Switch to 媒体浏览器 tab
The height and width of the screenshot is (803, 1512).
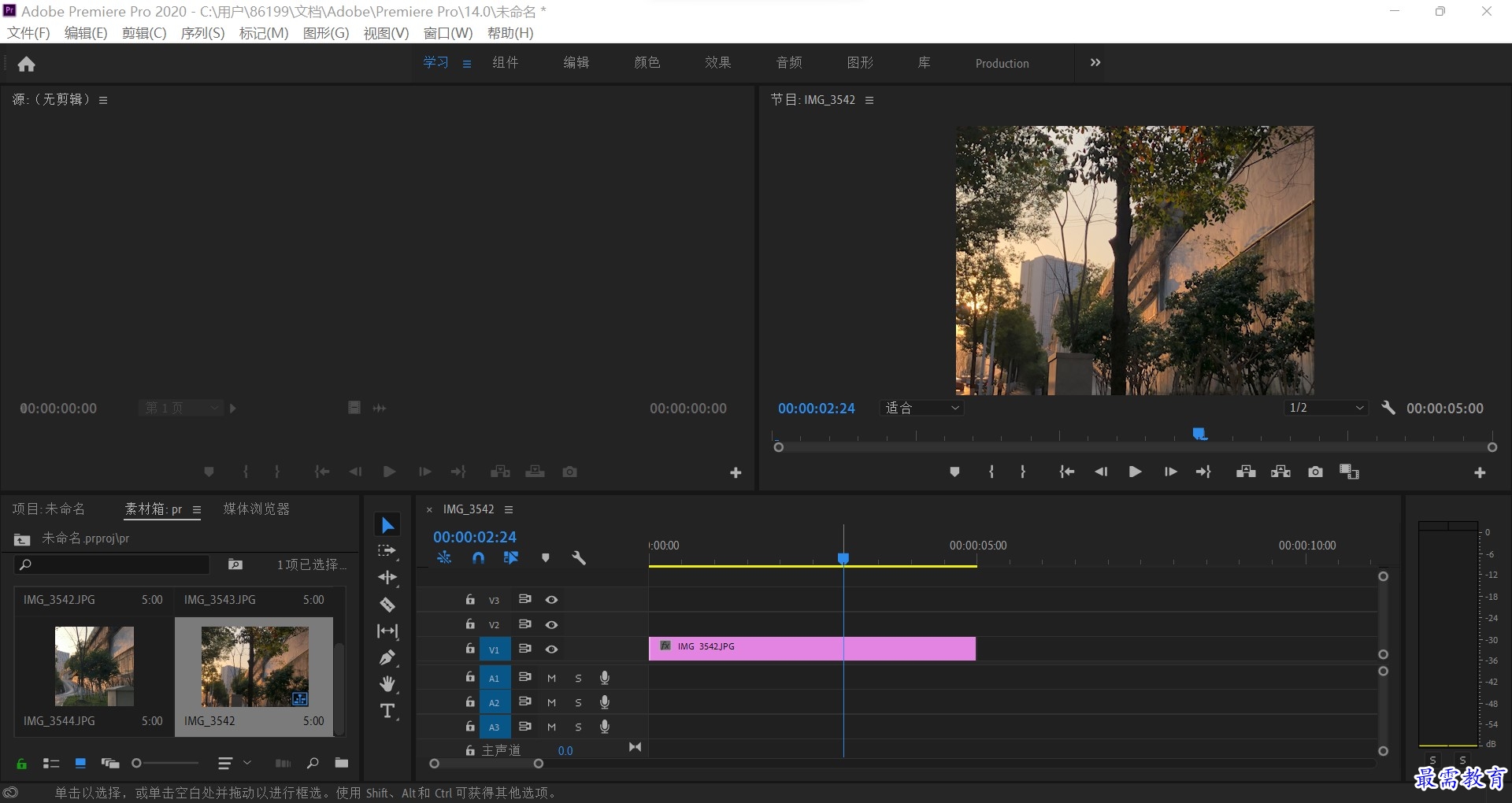(x=257, y=509)
